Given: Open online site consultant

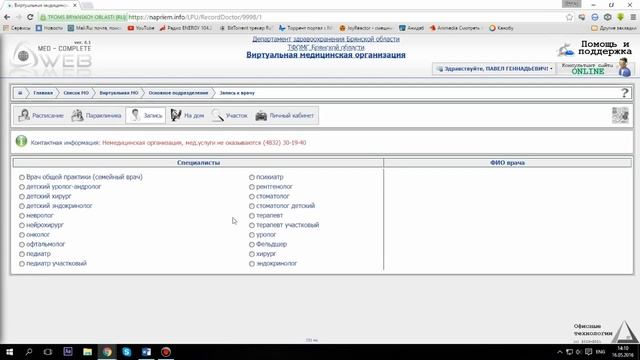Looking at the screenshot, I should tap(596, 68).
